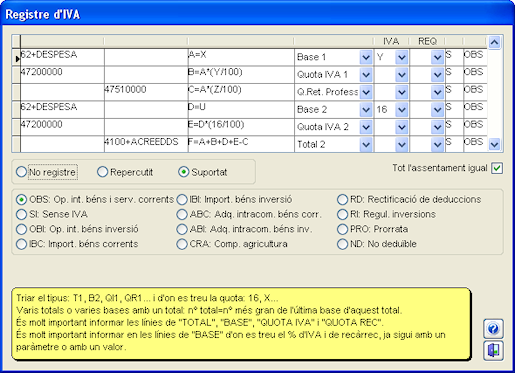Click the exit door icon button
Screen dimensions: 515x373
tap(493, 350)
